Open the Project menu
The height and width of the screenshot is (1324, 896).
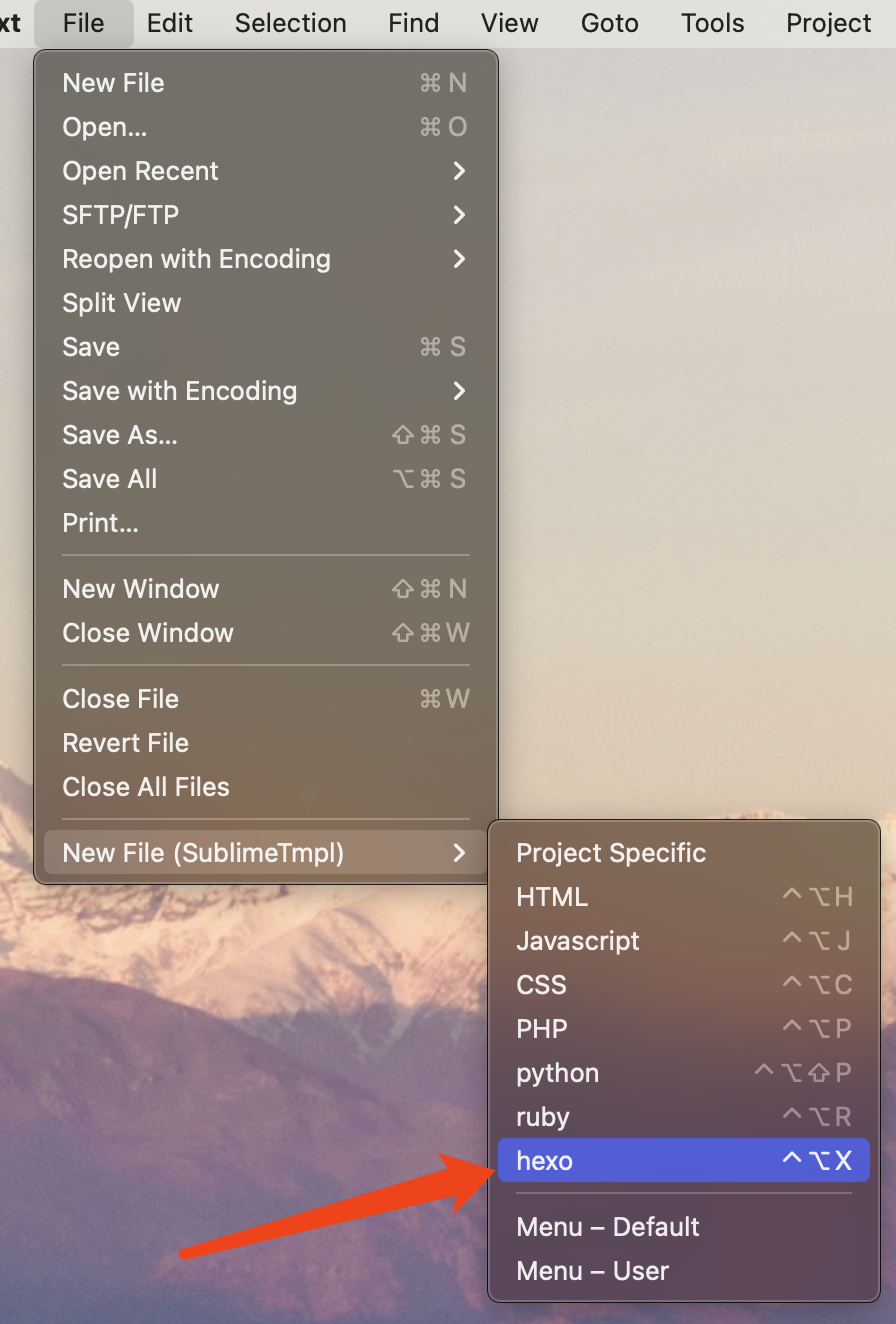click(x=829, y=23)
